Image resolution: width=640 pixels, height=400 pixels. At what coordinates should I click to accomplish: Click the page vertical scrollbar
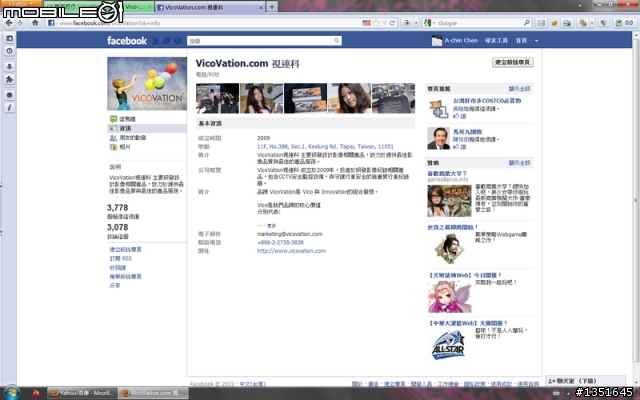point(636,200)
